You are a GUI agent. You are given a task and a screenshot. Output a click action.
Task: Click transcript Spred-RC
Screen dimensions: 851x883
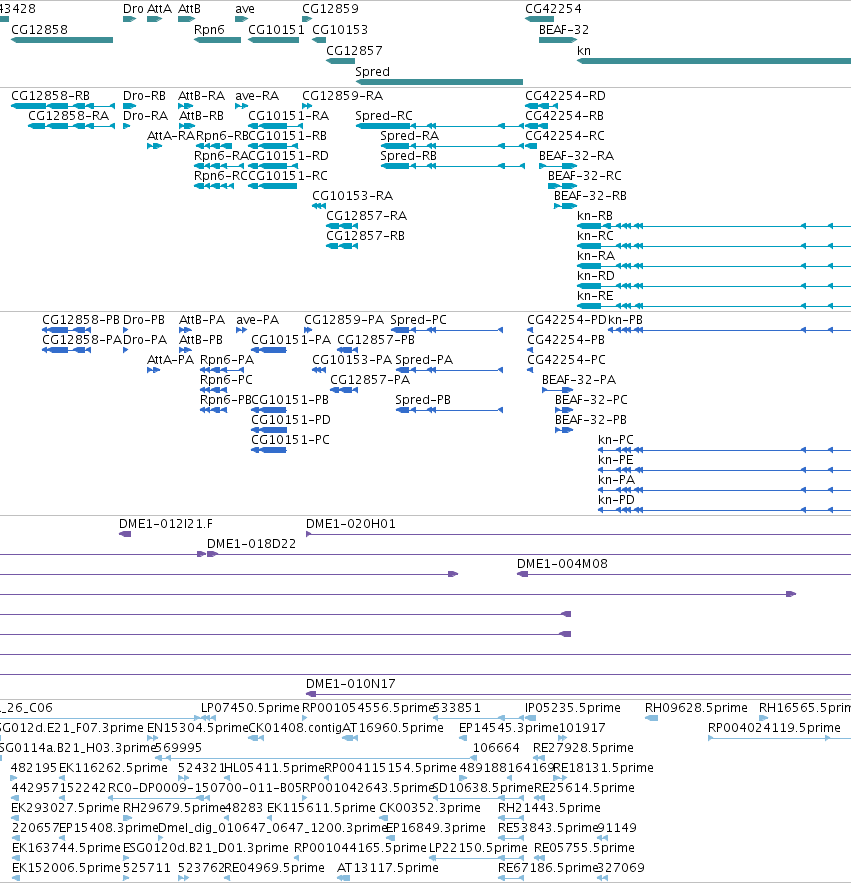440,126
